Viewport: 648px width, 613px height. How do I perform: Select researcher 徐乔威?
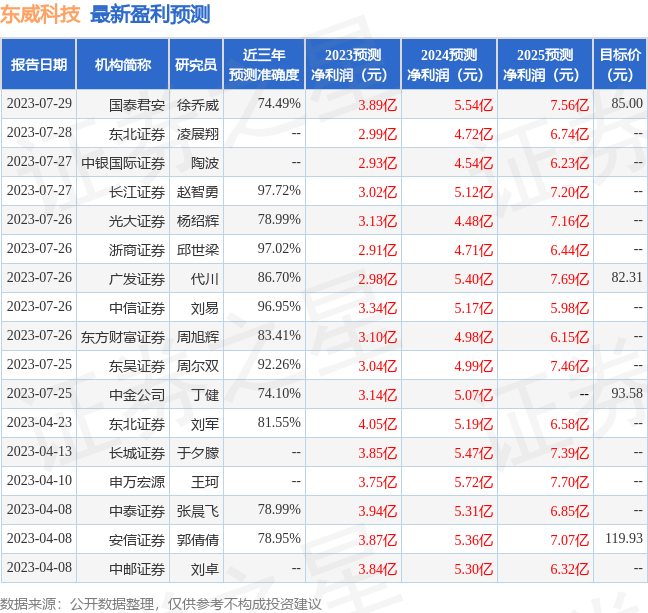click(x=198, y=105)
